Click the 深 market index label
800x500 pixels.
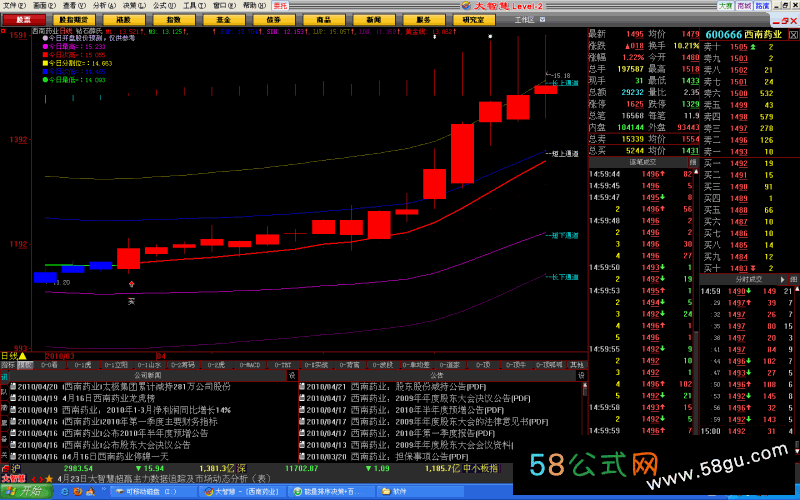[241, 468]
